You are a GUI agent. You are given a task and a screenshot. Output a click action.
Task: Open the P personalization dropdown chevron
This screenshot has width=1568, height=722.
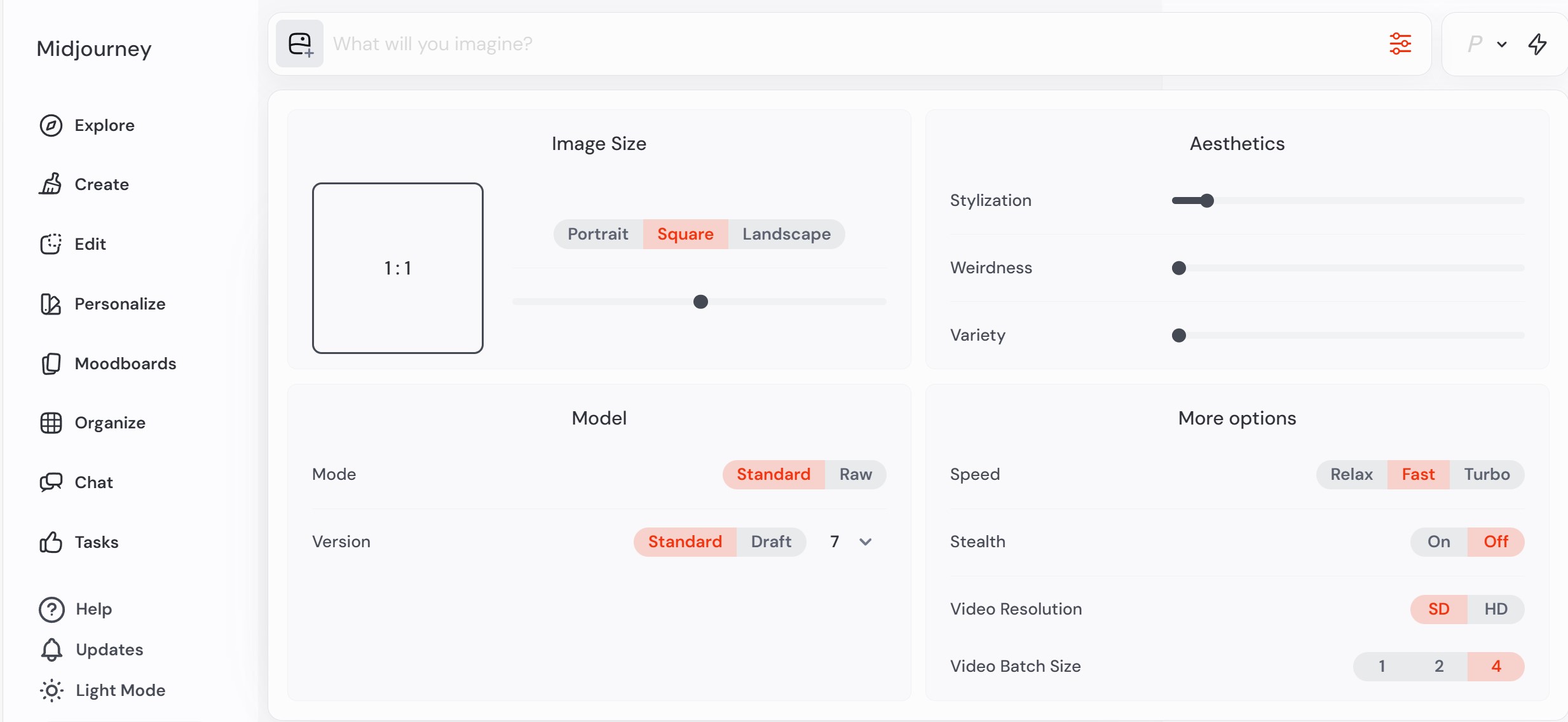pos(1502,44)
